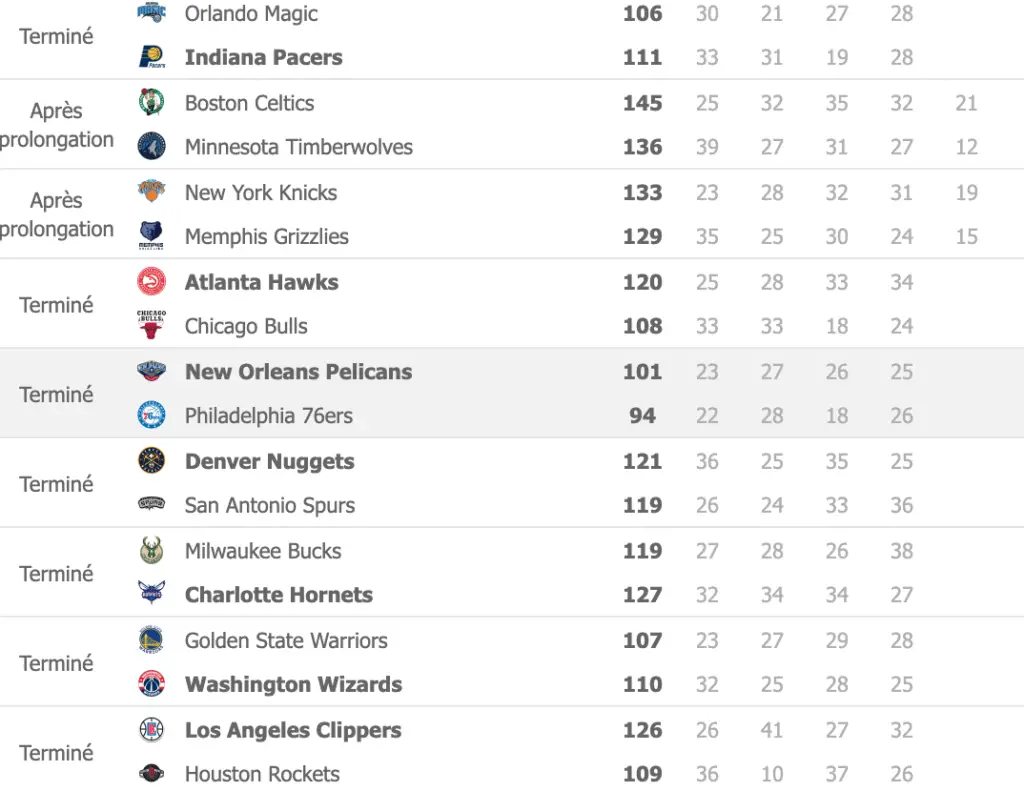Click the Minnesota Timberwolves logo

(x=151, y=147)
